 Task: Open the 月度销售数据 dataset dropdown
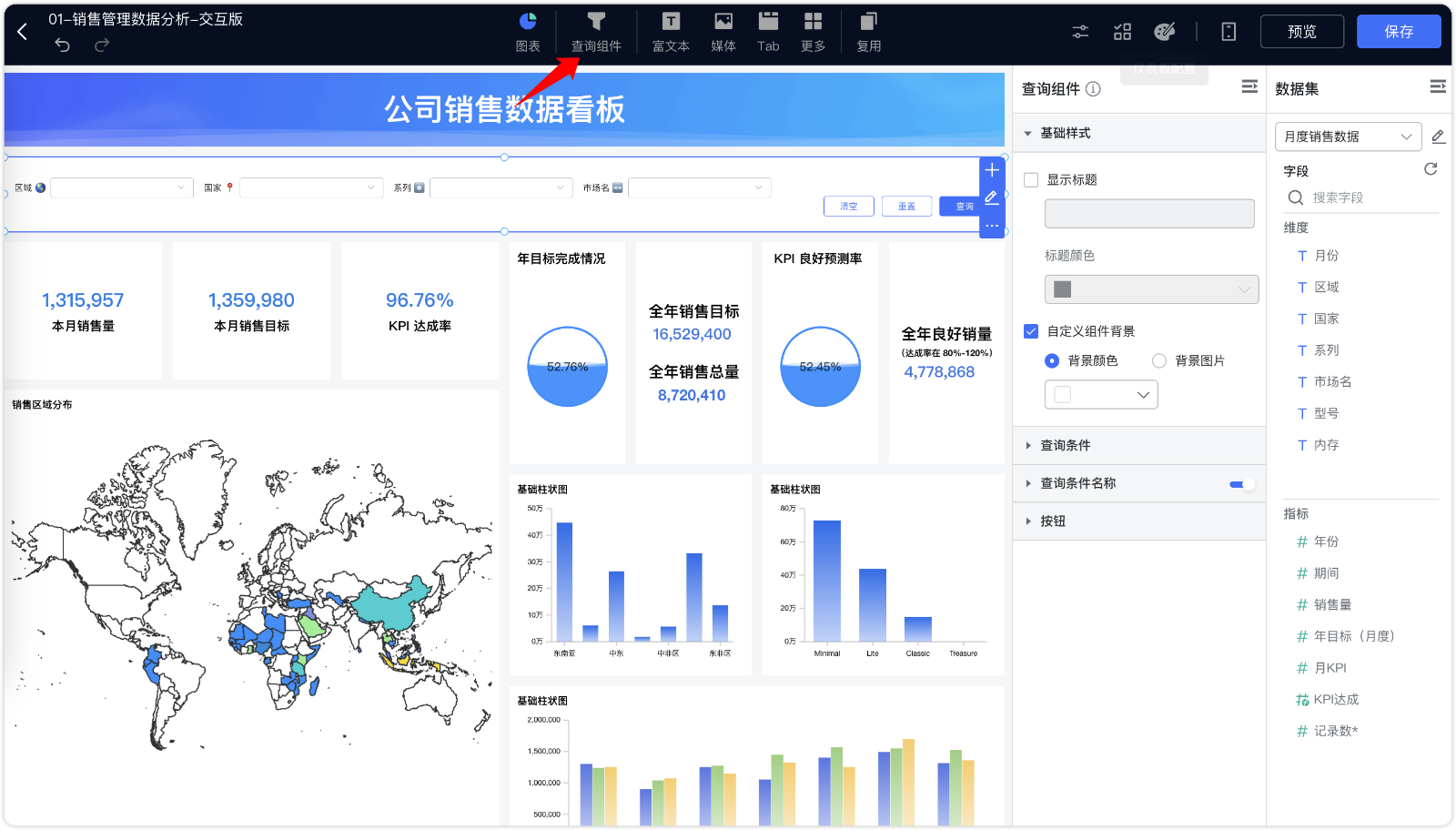coord(1348,137)
